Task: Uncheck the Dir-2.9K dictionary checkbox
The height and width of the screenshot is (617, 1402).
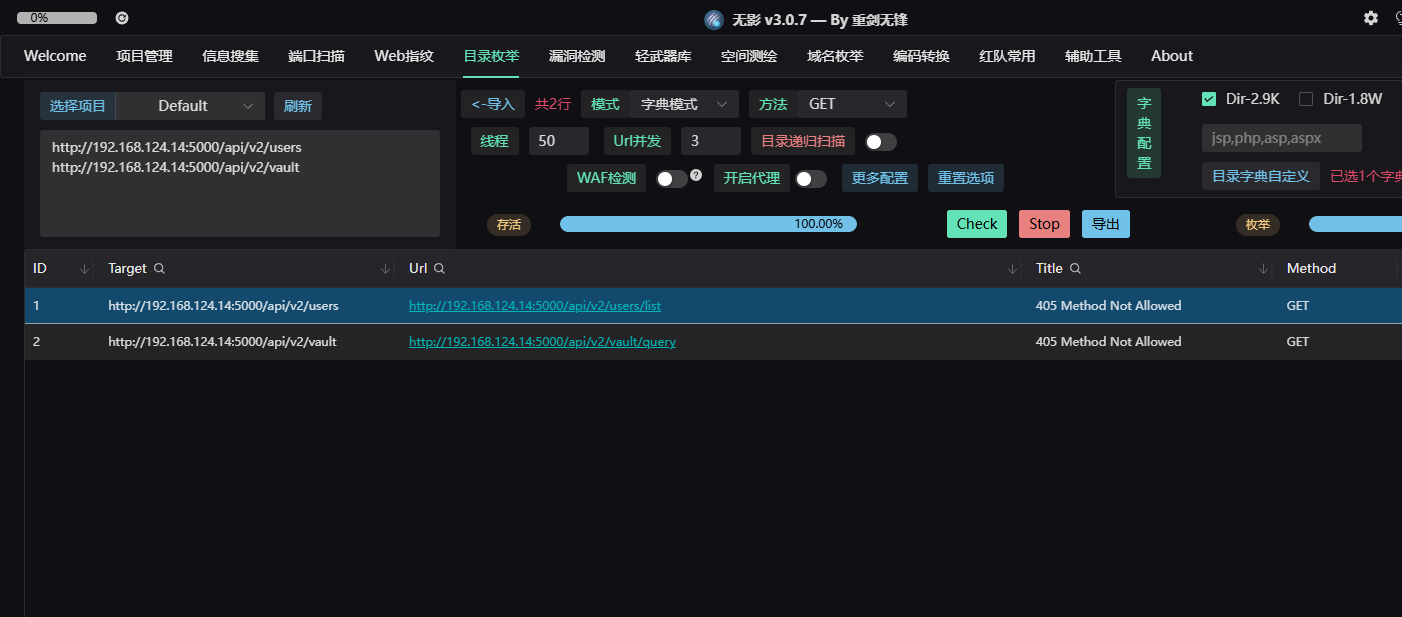Action: point(1209,99)
